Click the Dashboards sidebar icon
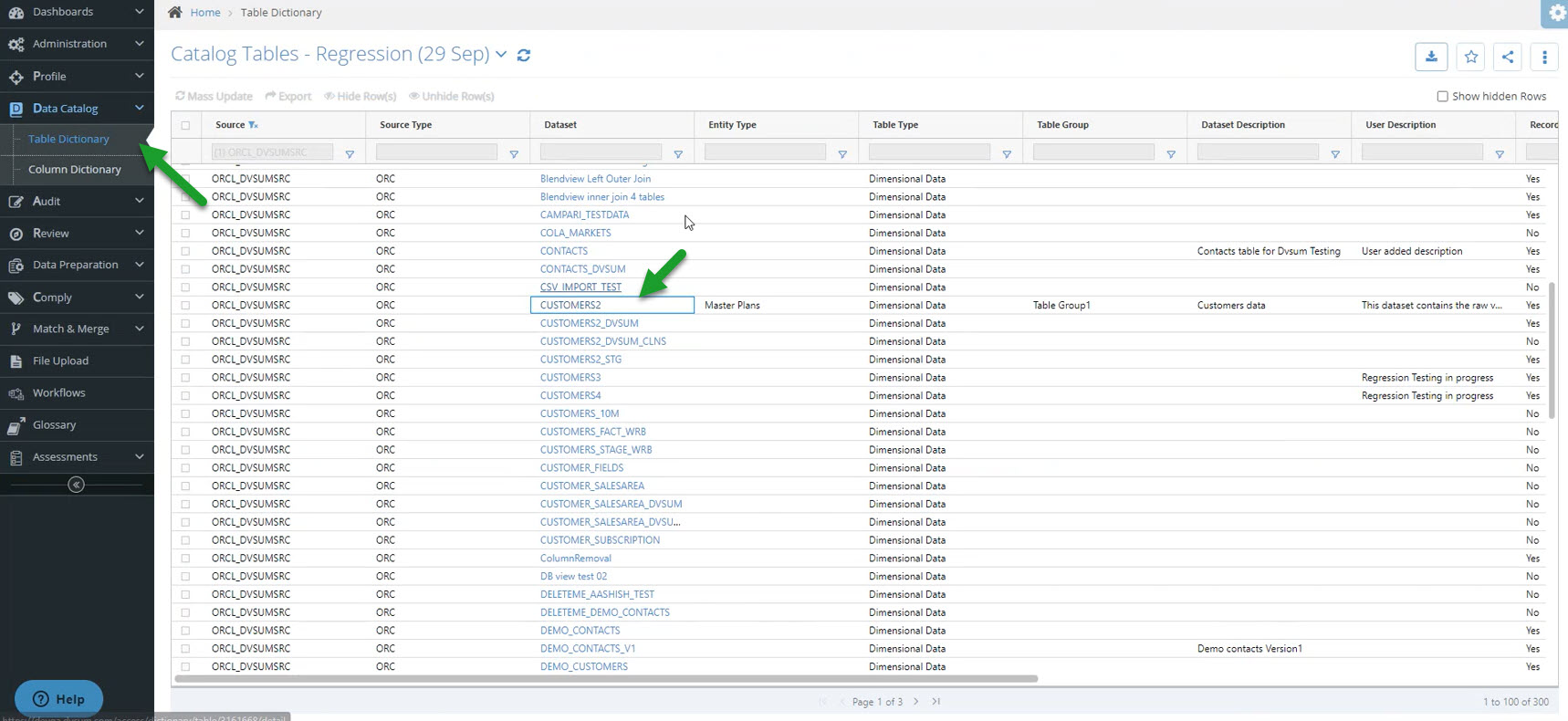The image size is (1568, 721). [16, 13]
